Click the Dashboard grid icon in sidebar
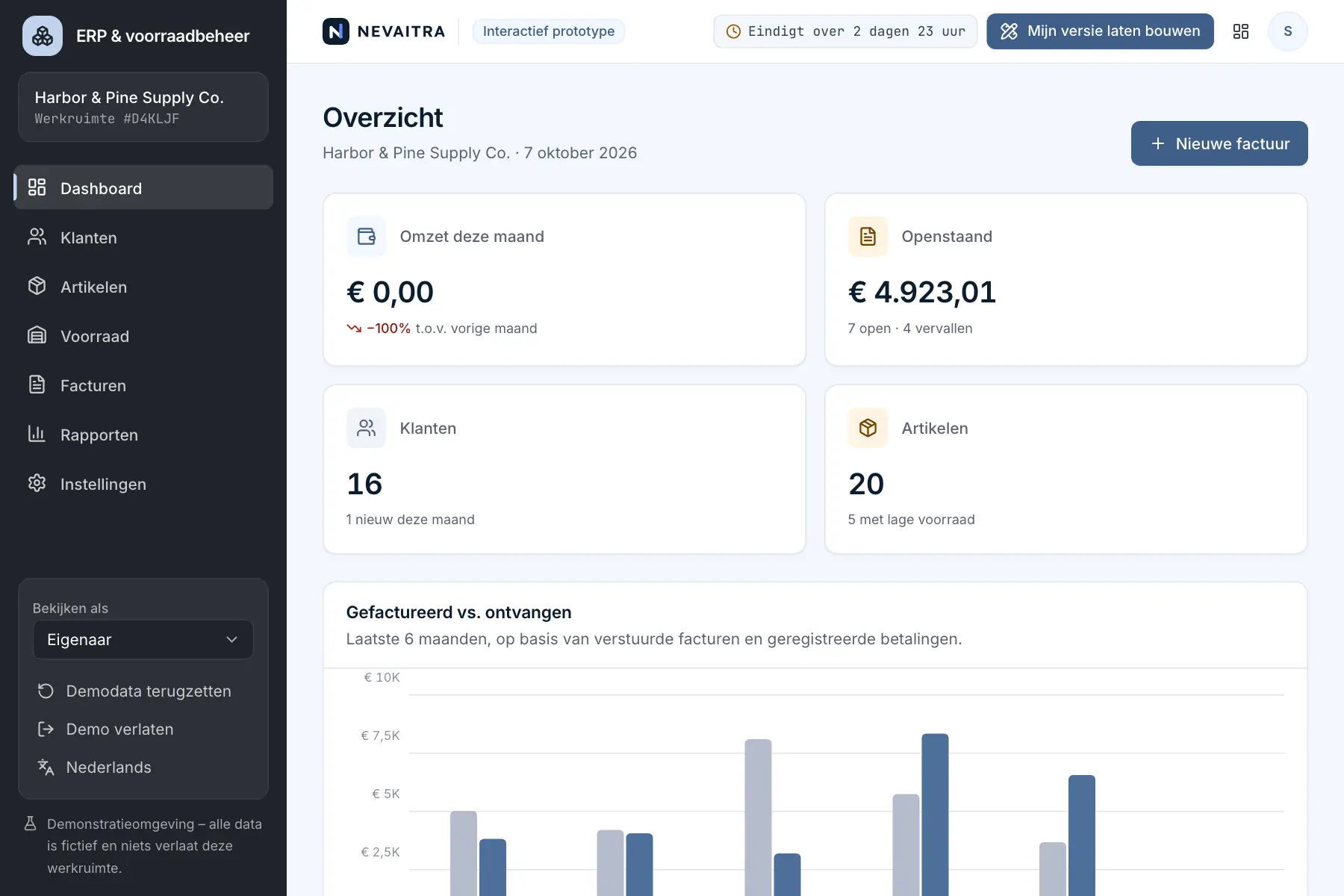The height and width of the screenshot is (896, 1344). pos(37,187)
